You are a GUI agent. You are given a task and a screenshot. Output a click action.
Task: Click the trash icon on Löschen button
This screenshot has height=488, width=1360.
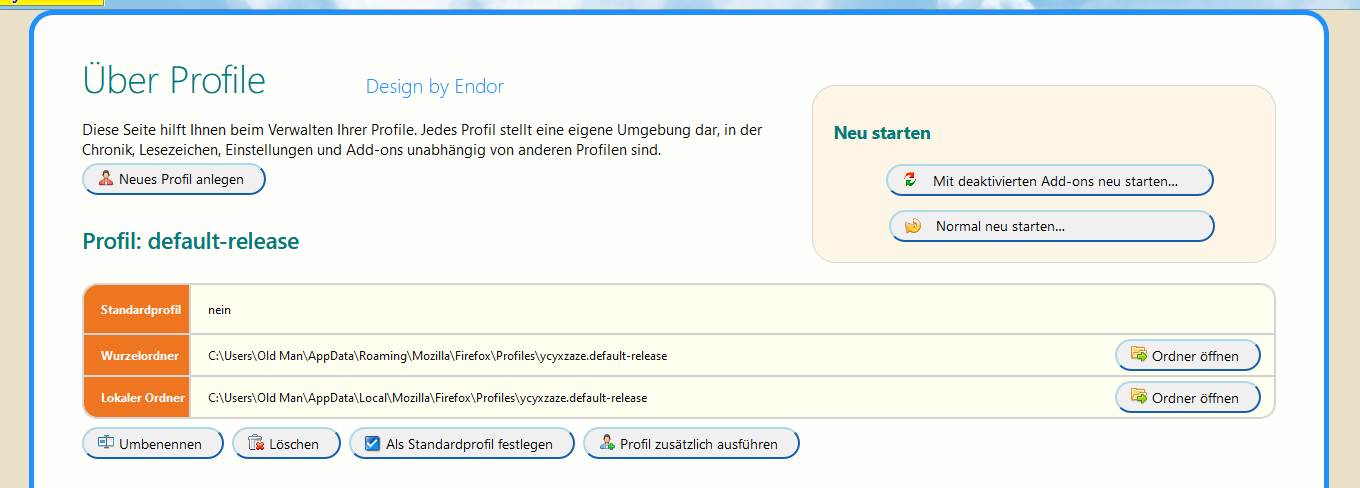pyautogui.click(x=255, y=443)
